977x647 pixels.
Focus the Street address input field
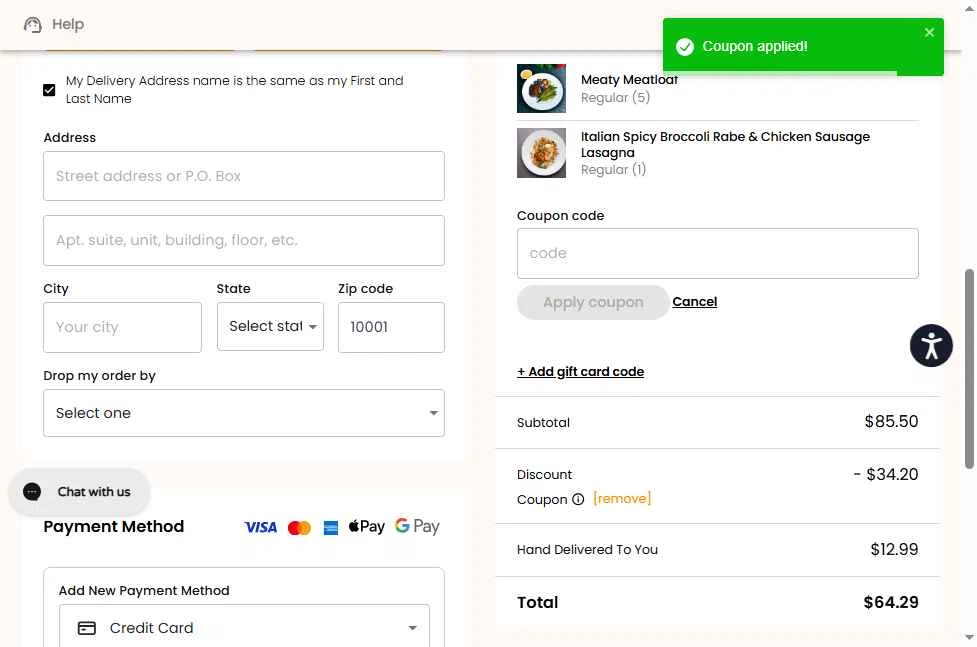(244, 176)
